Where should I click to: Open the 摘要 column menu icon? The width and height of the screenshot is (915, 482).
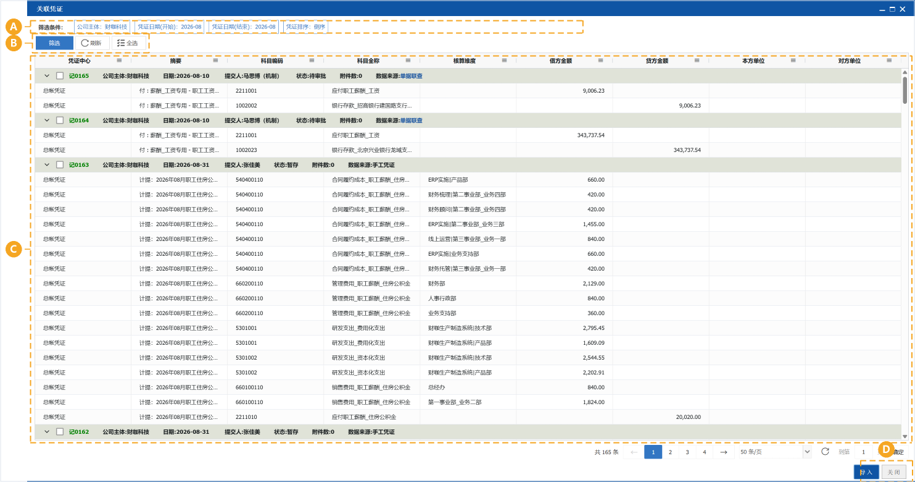coord(215,60)
